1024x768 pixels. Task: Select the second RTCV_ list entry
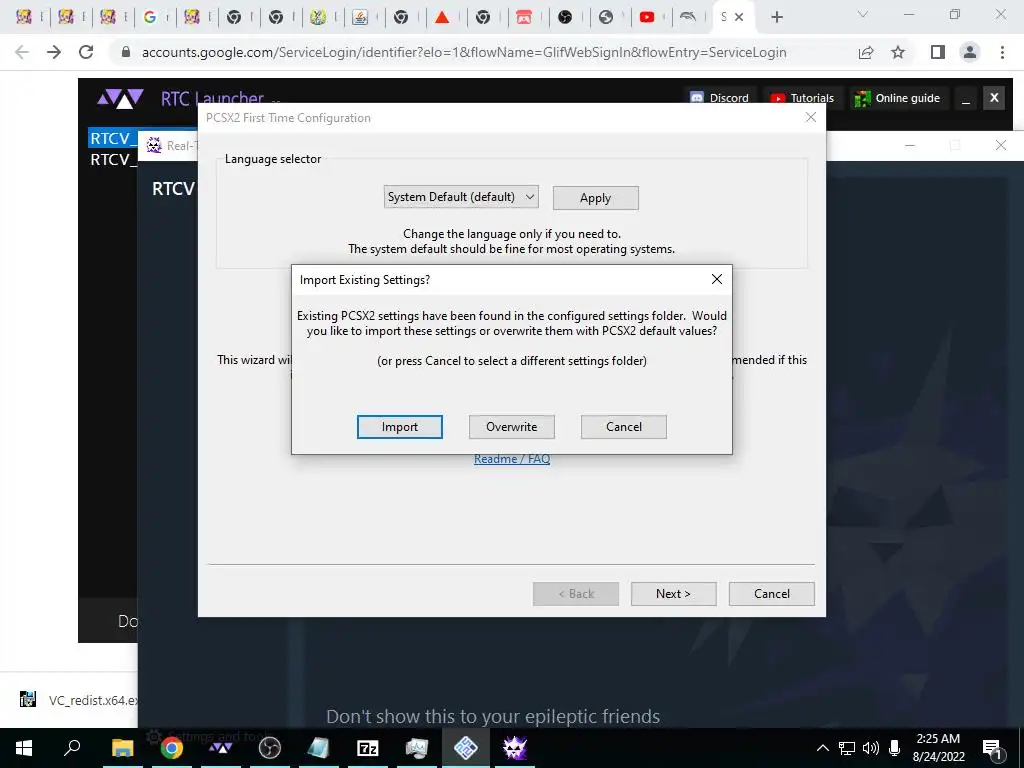click(112, 159)
